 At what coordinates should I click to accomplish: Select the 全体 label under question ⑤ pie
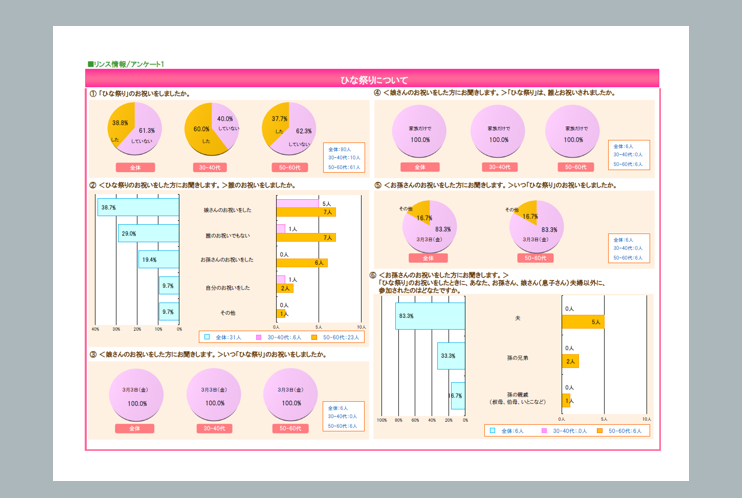coord(428,258)
